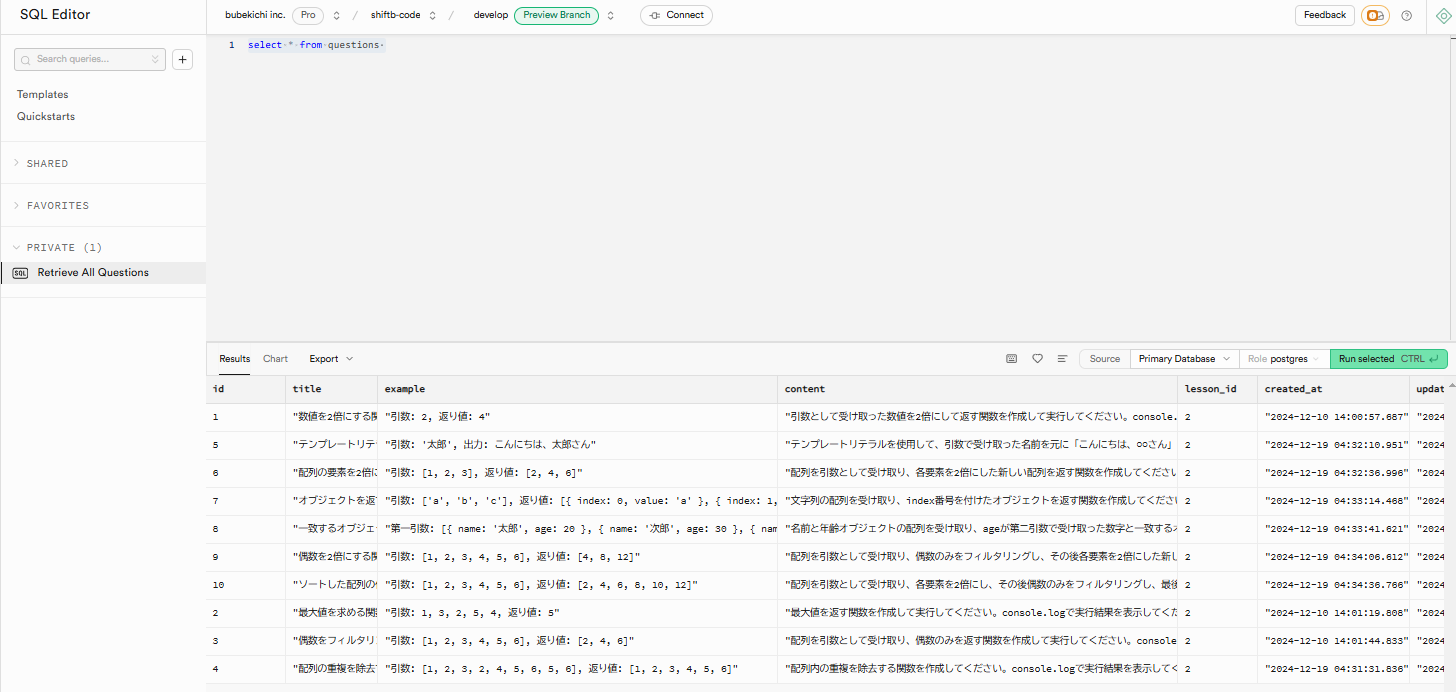Click the prettify SQL lines icon
Image resolution: width=1456 pixels, height=692 pixels.
coord(1062,359)
